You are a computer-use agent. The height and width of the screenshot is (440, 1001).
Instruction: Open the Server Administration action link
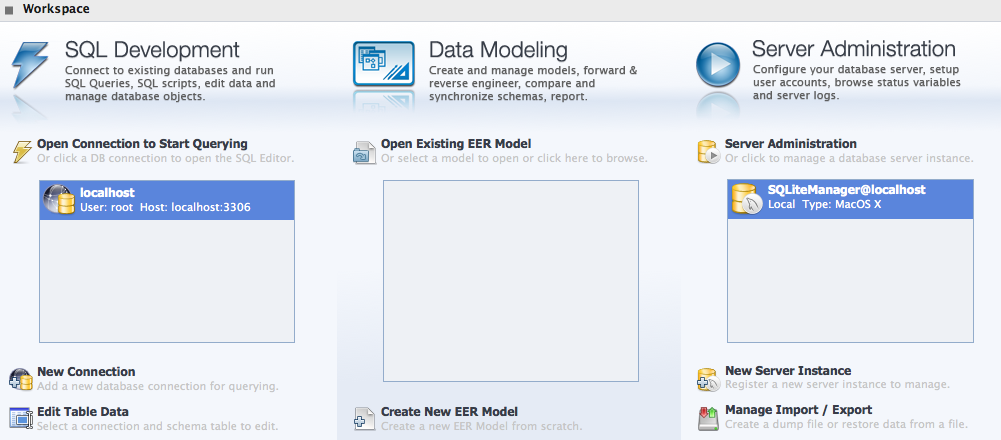pyautogui.click(x=791, y=144)
